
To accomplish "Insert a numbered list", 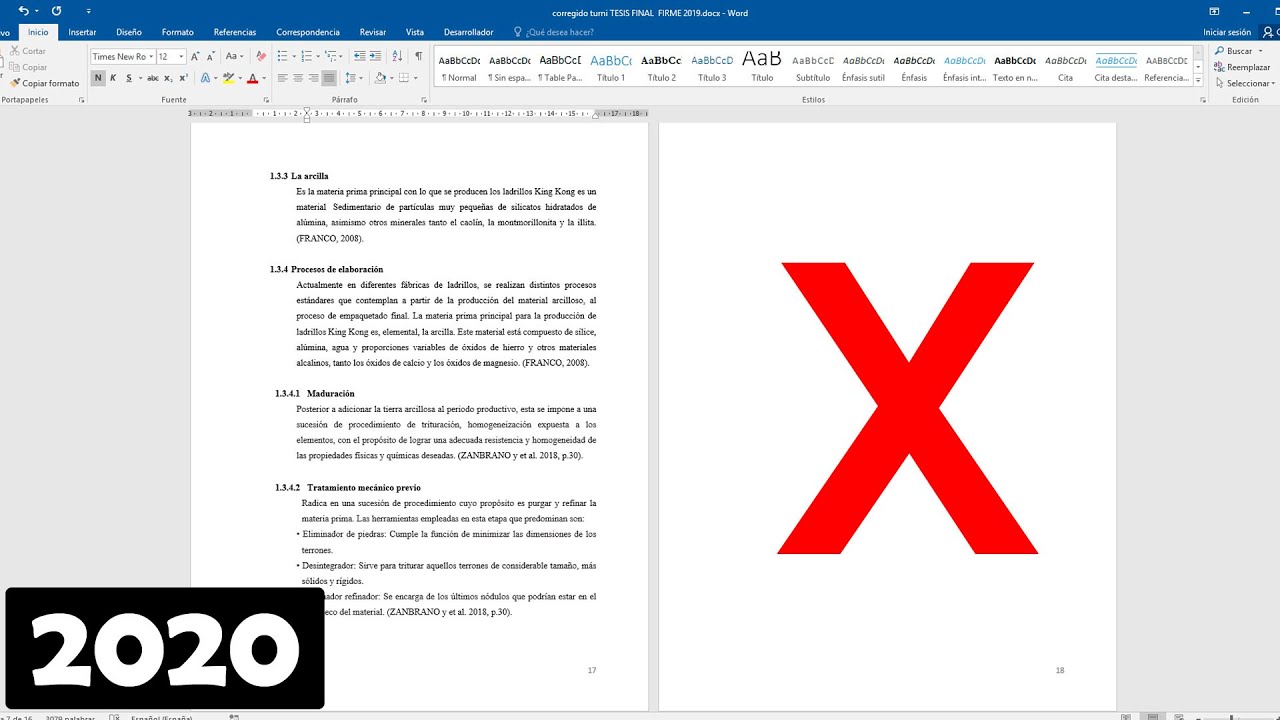I will [x=307, y=56].
